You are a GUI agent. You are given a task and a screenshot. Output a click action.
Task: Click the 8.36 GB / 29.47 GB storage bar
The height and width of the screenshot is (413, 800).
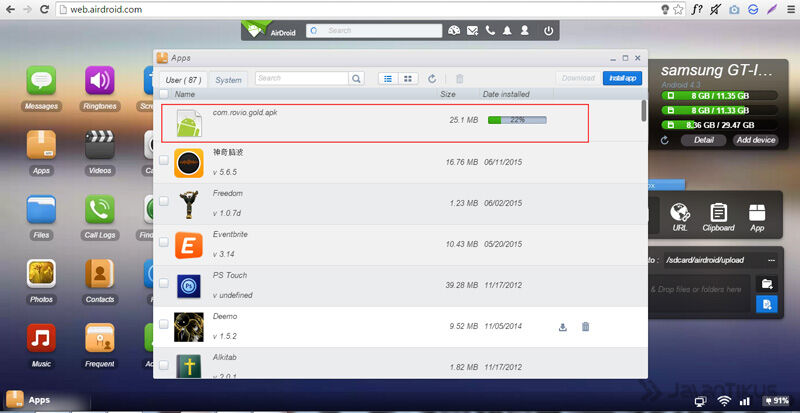[x=719, y=125]
